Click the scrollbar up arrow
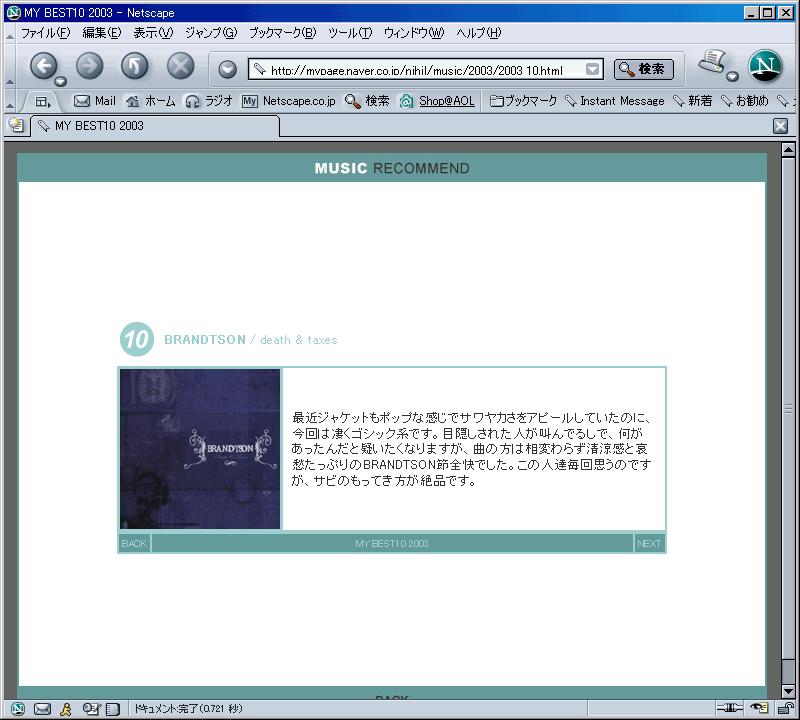The height and width of the screenshot is (720, 800). [788, 150]
